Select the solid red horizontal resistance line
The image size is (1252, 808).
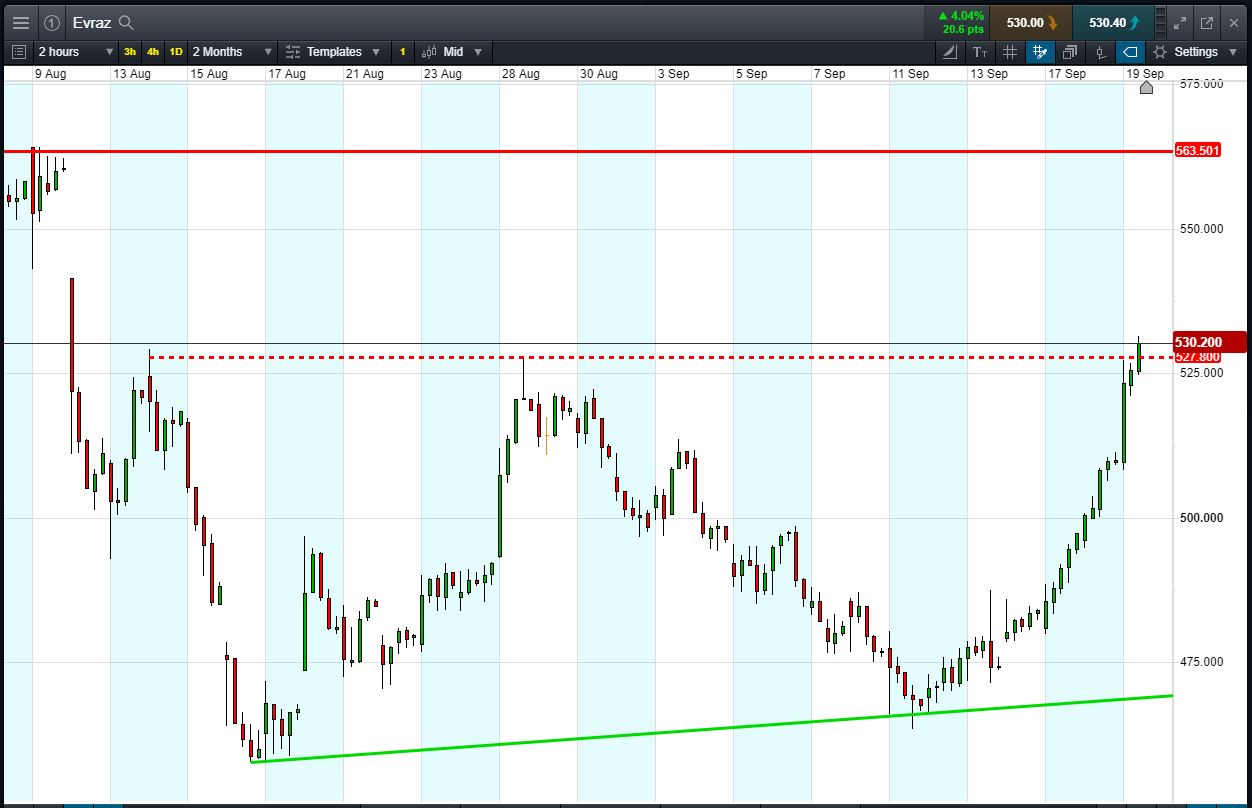586,151
